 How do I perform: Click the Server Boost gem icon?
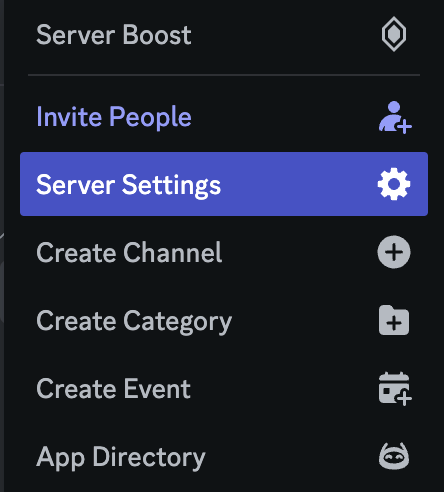394,34
